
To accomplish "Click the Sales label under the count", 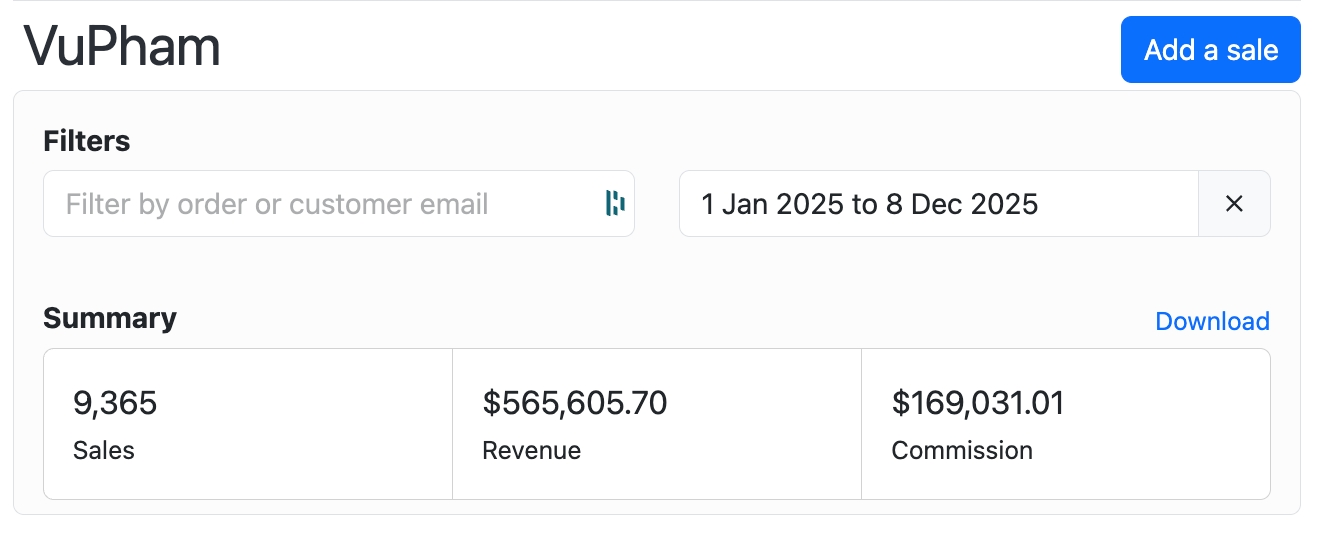I will (104, 450).
